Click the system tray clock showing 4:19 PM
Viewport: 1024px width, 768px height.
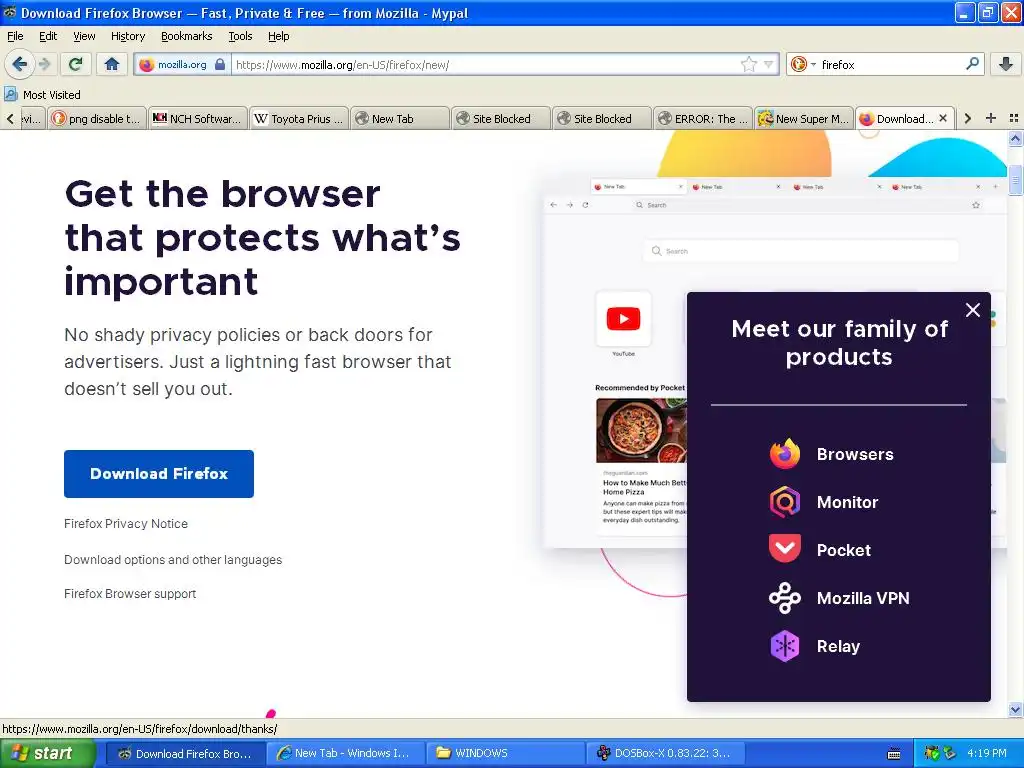(x=987, y=754)
